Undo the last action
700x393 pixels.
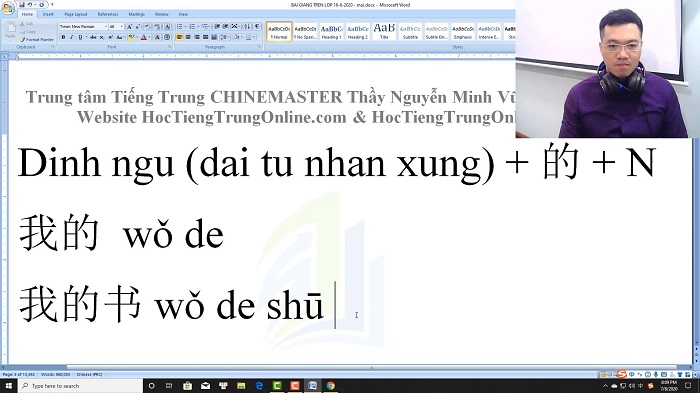coord(30,5)
